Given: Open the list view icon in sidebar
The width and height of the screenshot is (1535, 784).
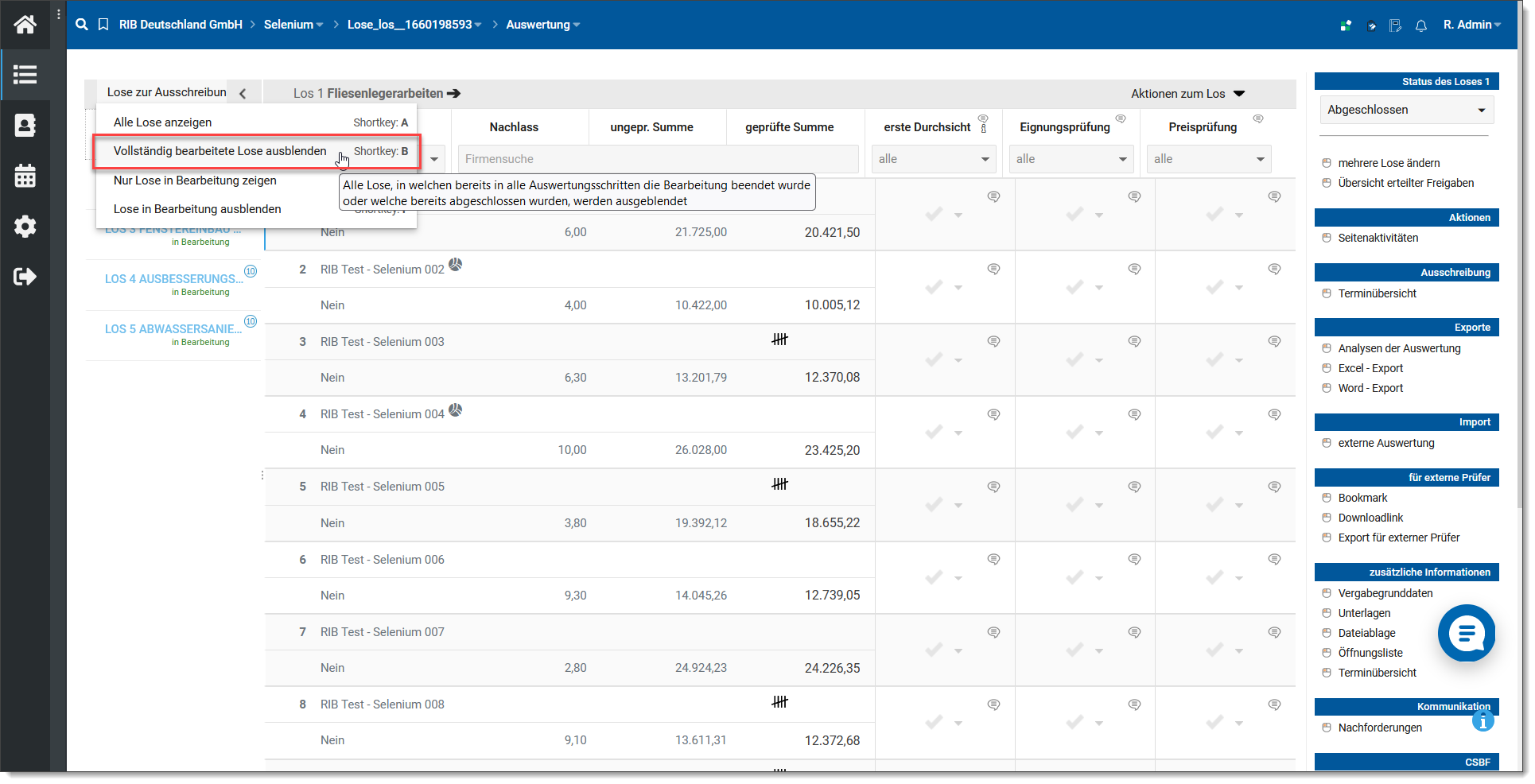Looking at the screenshot, I should [x=25, y=75].
